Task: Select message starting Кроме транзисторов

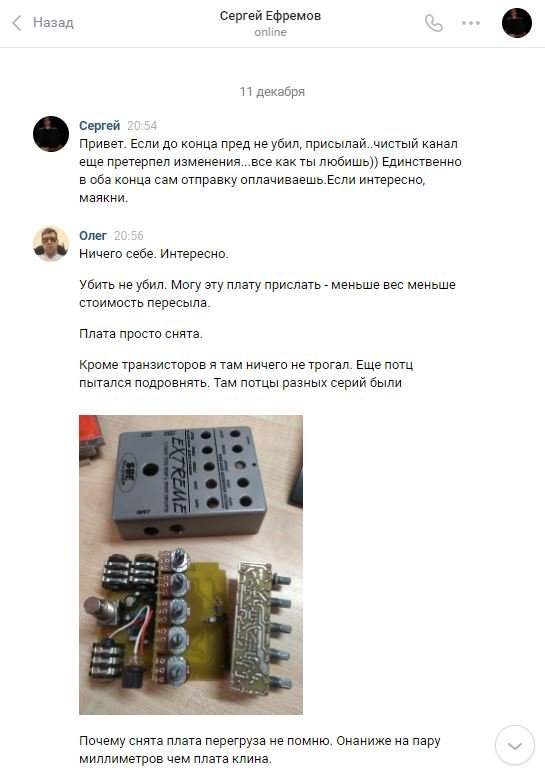Action: 246,374
